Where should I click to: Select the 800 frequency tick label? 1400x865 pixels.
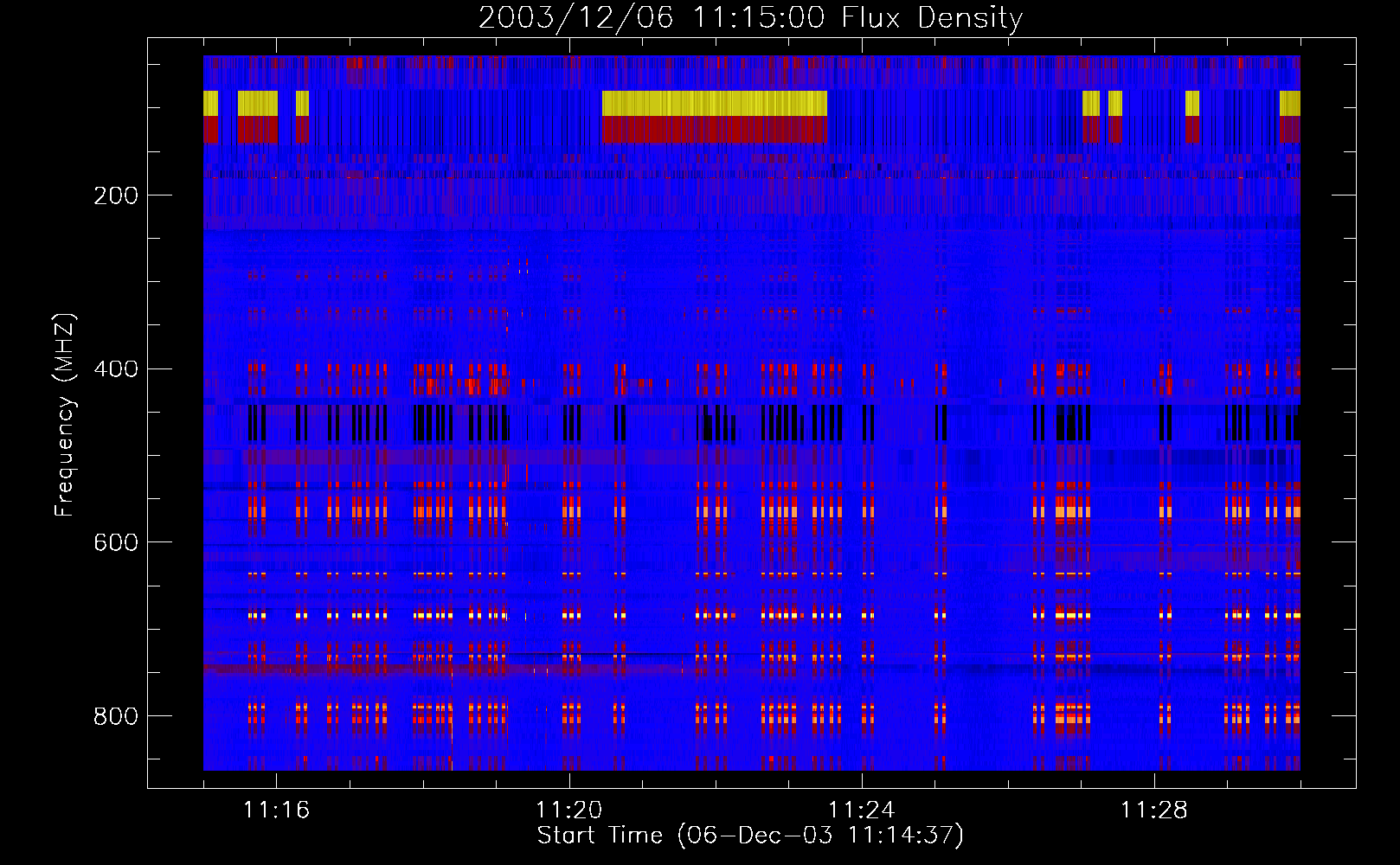point(116,716)
